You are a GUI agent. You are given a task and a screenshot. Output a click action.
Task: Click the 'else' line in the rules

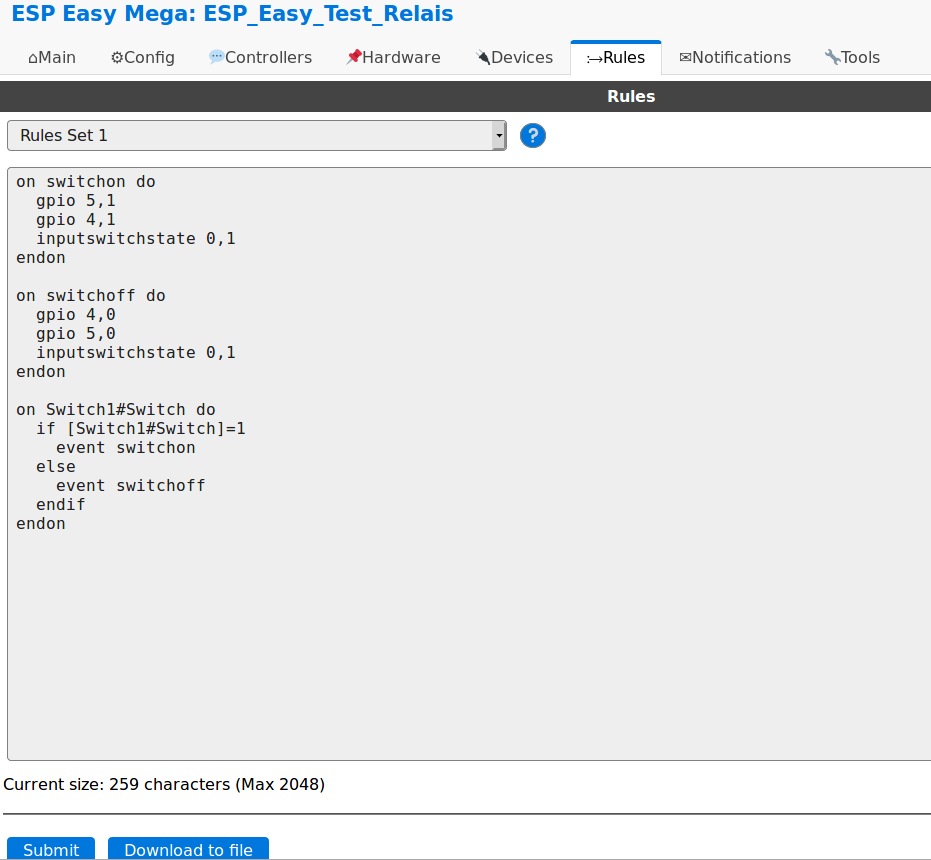[56, 467]
